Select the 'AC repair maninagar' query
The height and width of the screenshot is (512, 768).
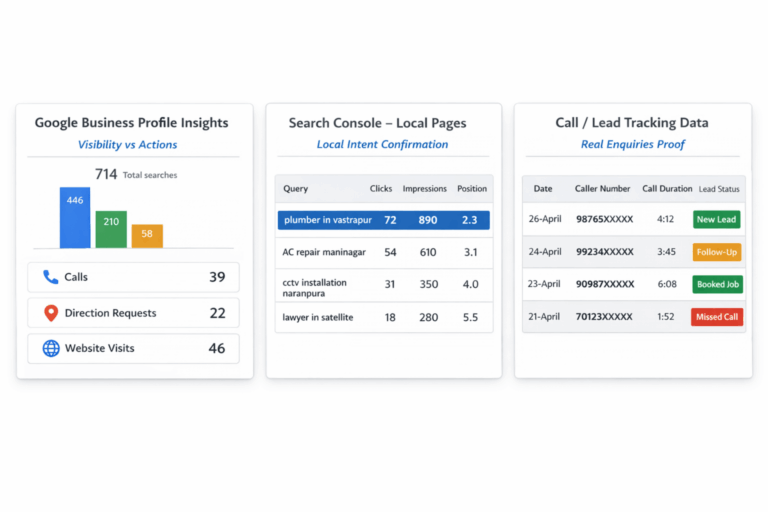[x=324, y=252]
